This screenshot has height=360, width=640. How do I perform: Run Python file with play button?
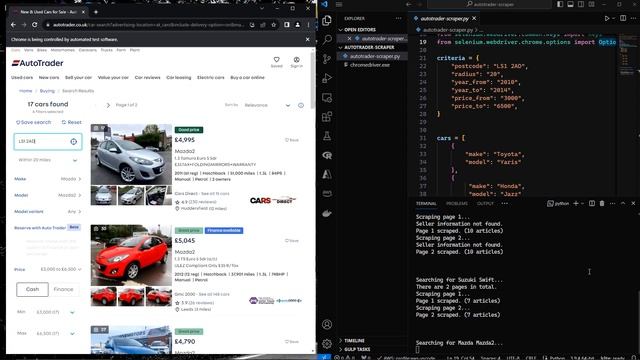coord(607,18)
